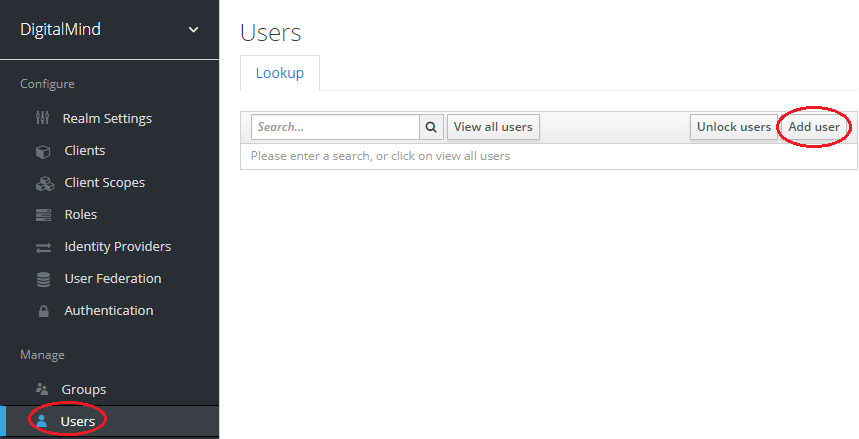The height and width of the screenshot is (439, 859).
Task: Go to Client Scopes menu label
Action: pyautogui.click(x=104, y=183)
